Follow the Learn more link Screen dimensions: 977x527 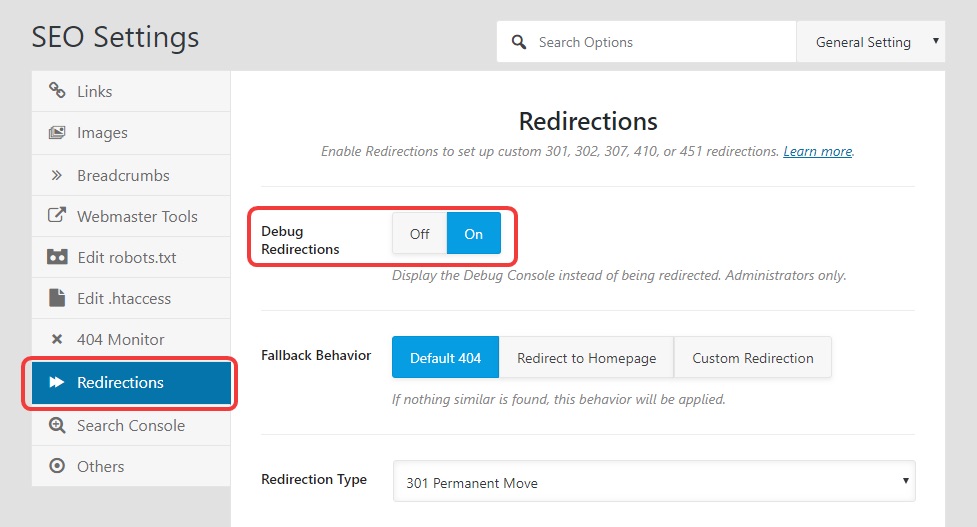point(817,152)
